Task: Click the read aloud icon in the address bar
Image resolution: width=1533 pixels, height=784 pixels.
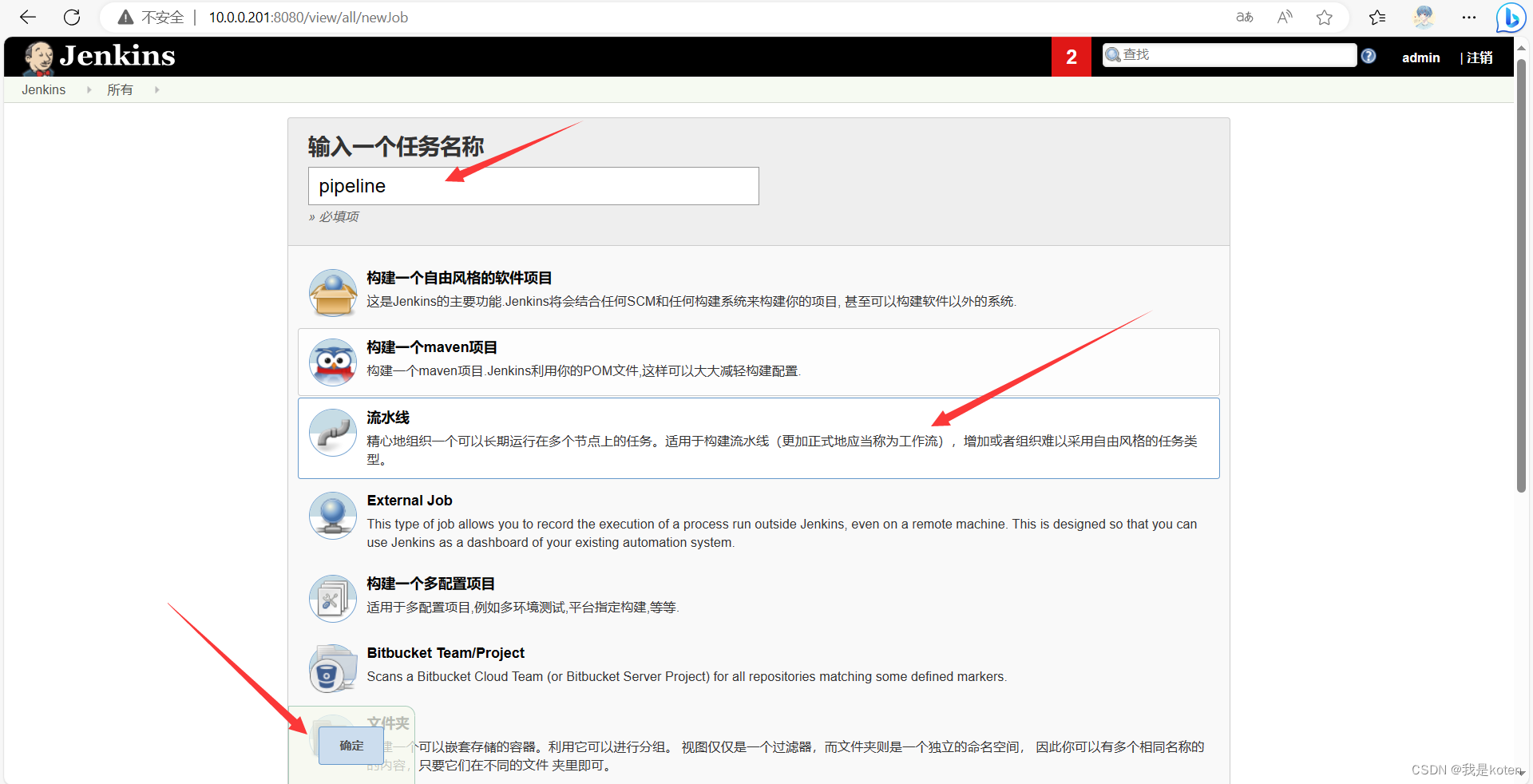Action: (x=1285, y=17)
